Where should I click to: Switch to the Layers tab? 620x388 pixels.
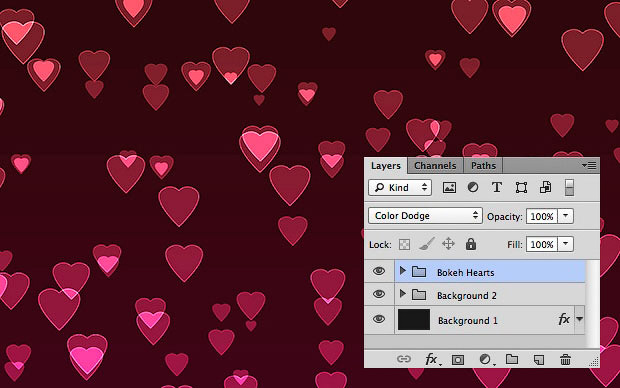pos(386,166)
